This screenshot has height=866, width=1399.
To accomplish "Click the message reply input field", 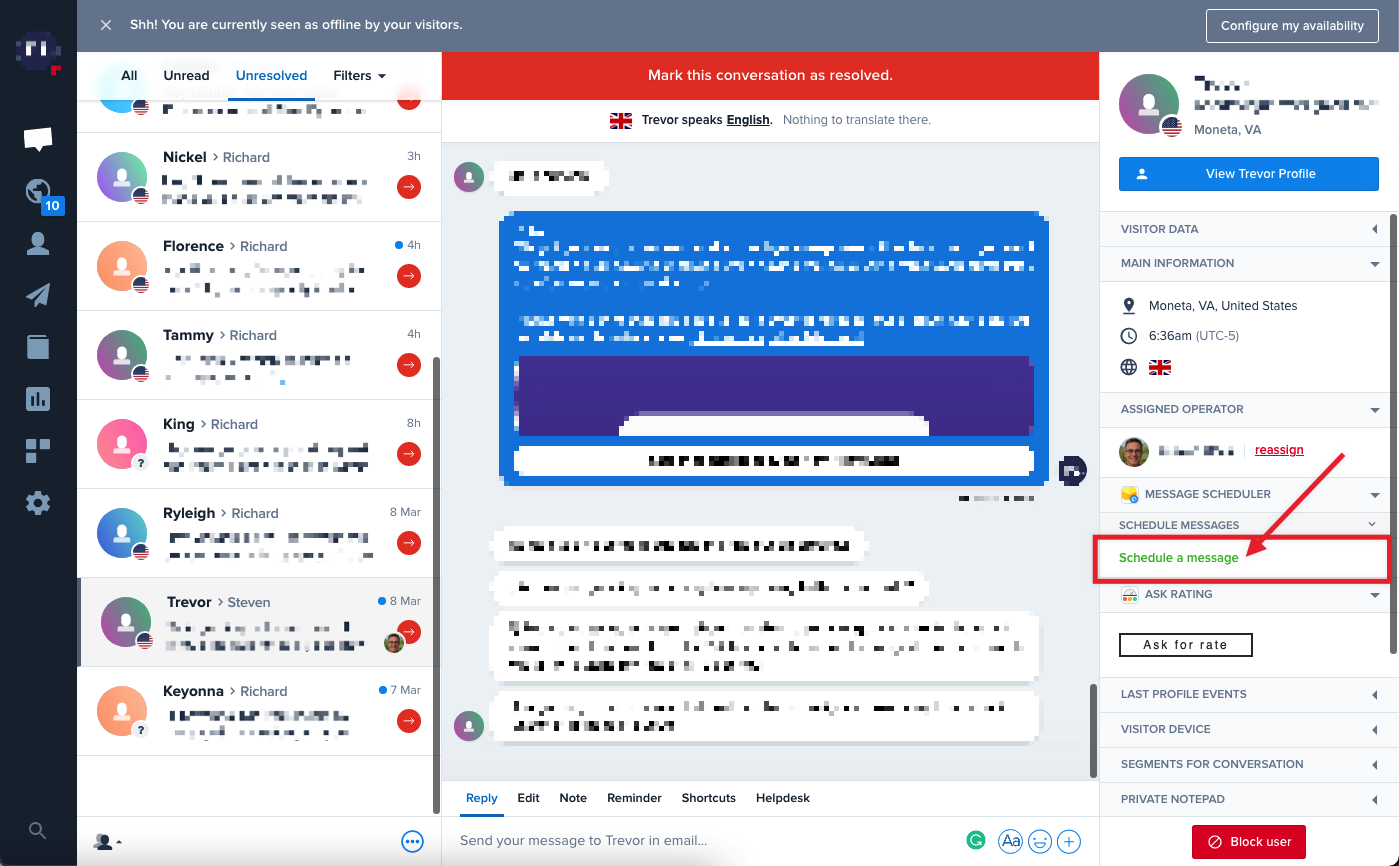I will pyautogui.click(x=700, y=841).
